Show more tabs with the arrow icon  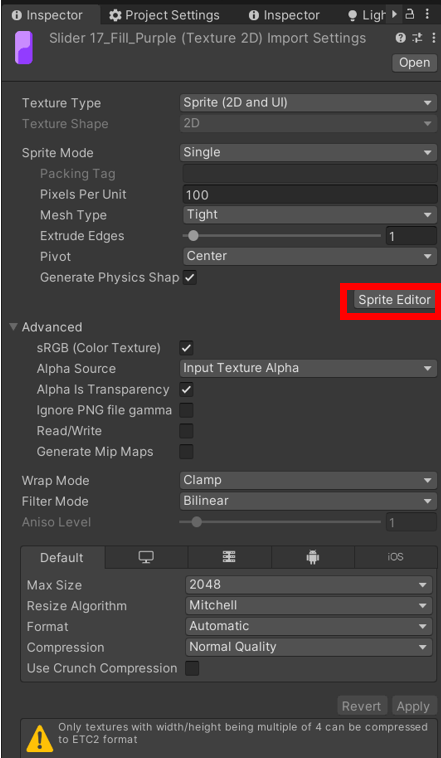tap(395, 15)
